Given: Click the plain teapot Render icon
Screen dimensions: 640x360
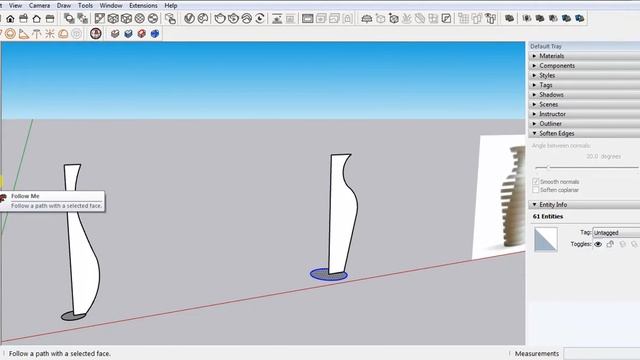Looking at the screenshot, I should [x=220, y=18].
